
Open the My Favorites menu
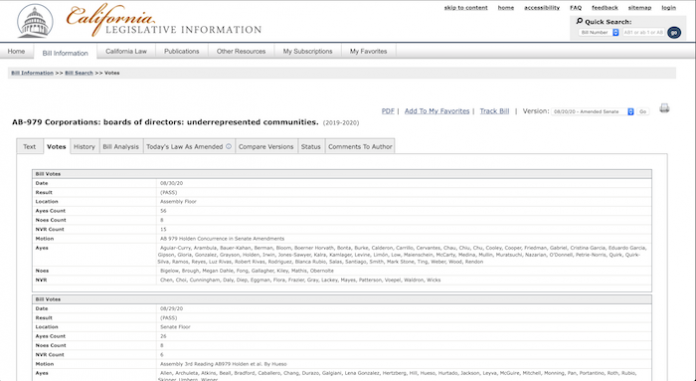tap(368, 51)
